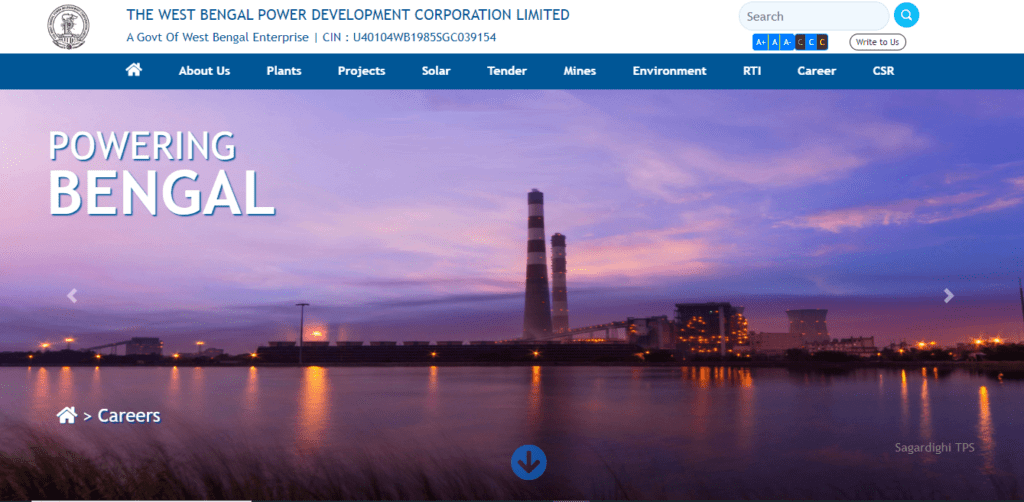Select the dark contrast C with grey letter
This screenshot has width=1024, height=502.
tap(800, 42)
